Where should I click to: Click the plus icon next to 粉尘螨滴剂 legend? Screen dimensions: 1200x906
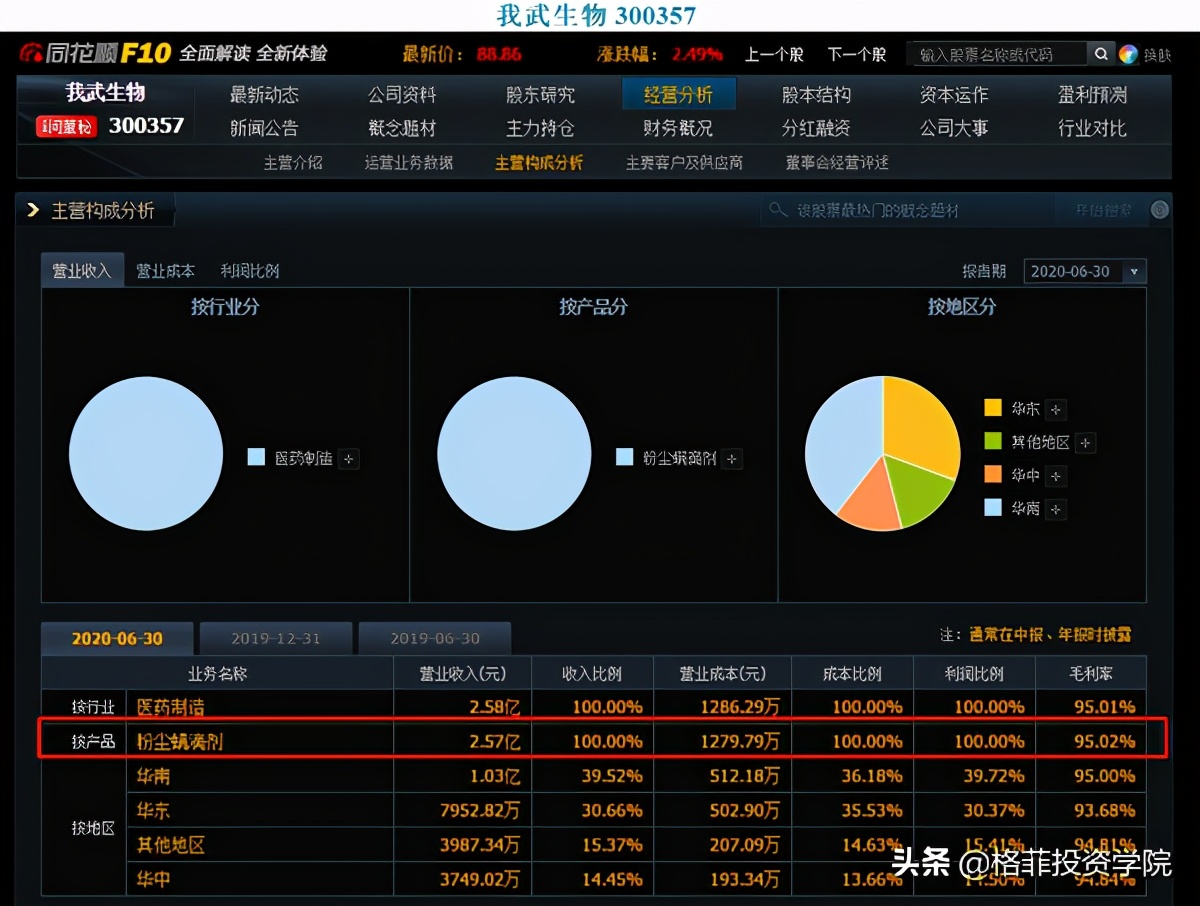[x=732, y=459]
